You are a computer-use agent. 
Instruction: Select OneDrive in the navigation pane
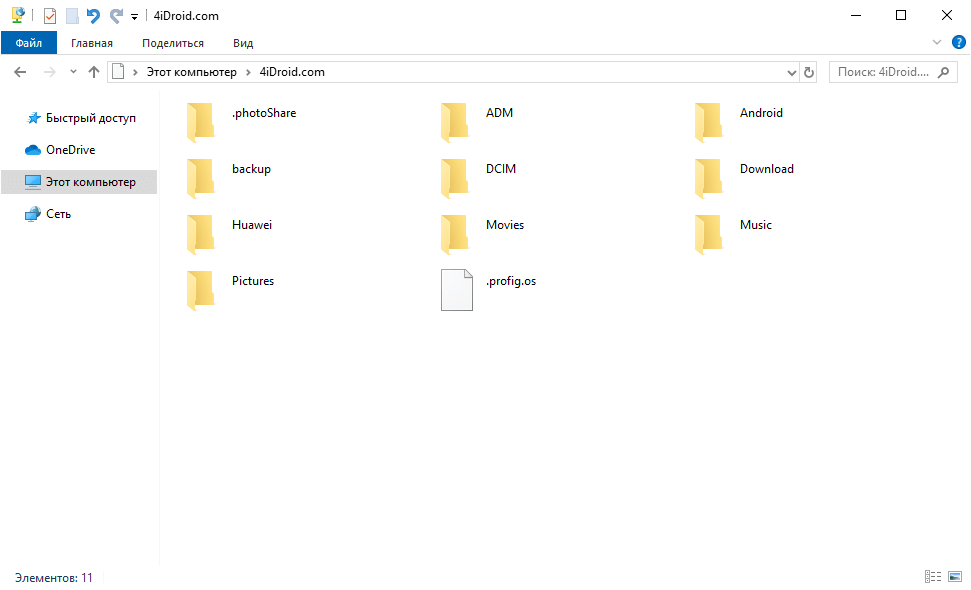pos(70,150)
